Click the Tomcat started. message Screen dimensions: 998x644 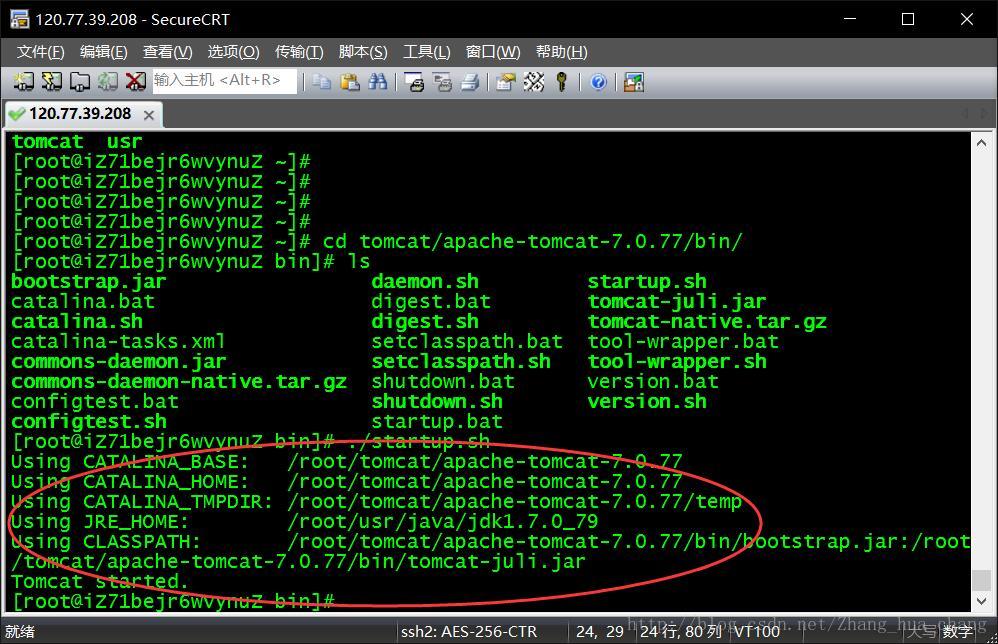click(x=100, y=581)
